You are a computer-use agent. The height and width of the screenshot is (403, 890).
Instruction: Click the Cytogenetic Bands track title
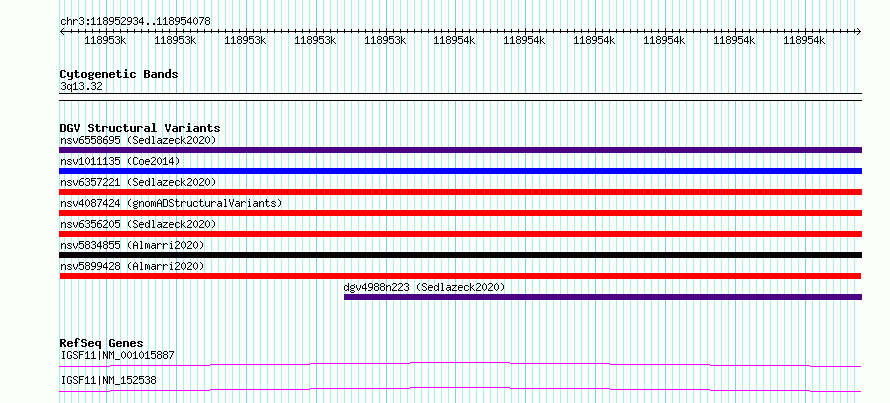pos(119,74)
